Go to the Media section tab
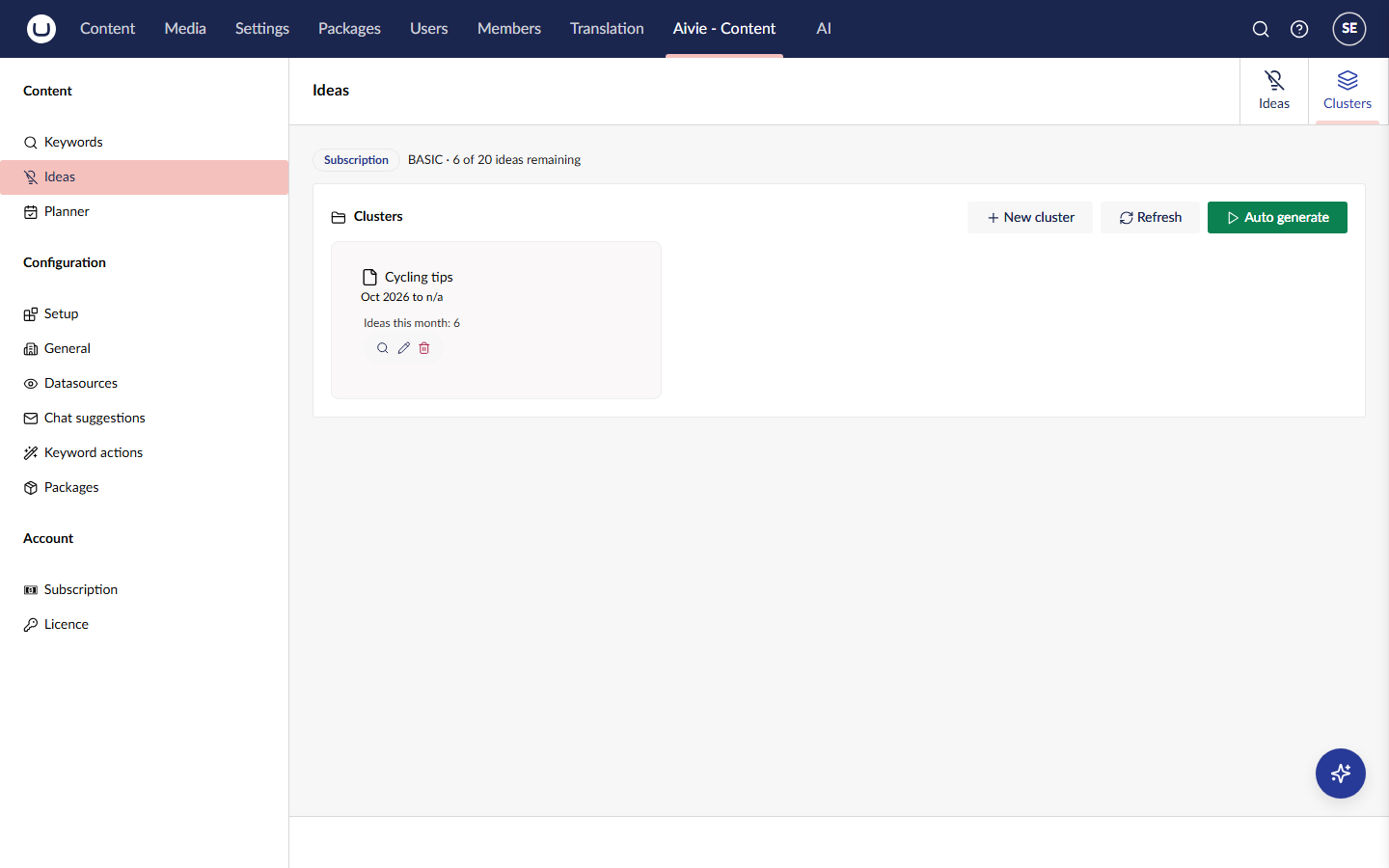 pos(185,29)
